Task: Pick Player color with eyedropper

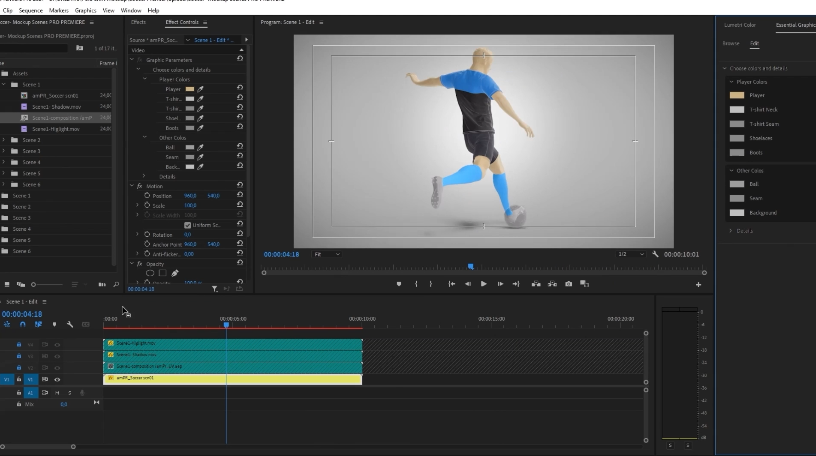Action: click(200, 89)
